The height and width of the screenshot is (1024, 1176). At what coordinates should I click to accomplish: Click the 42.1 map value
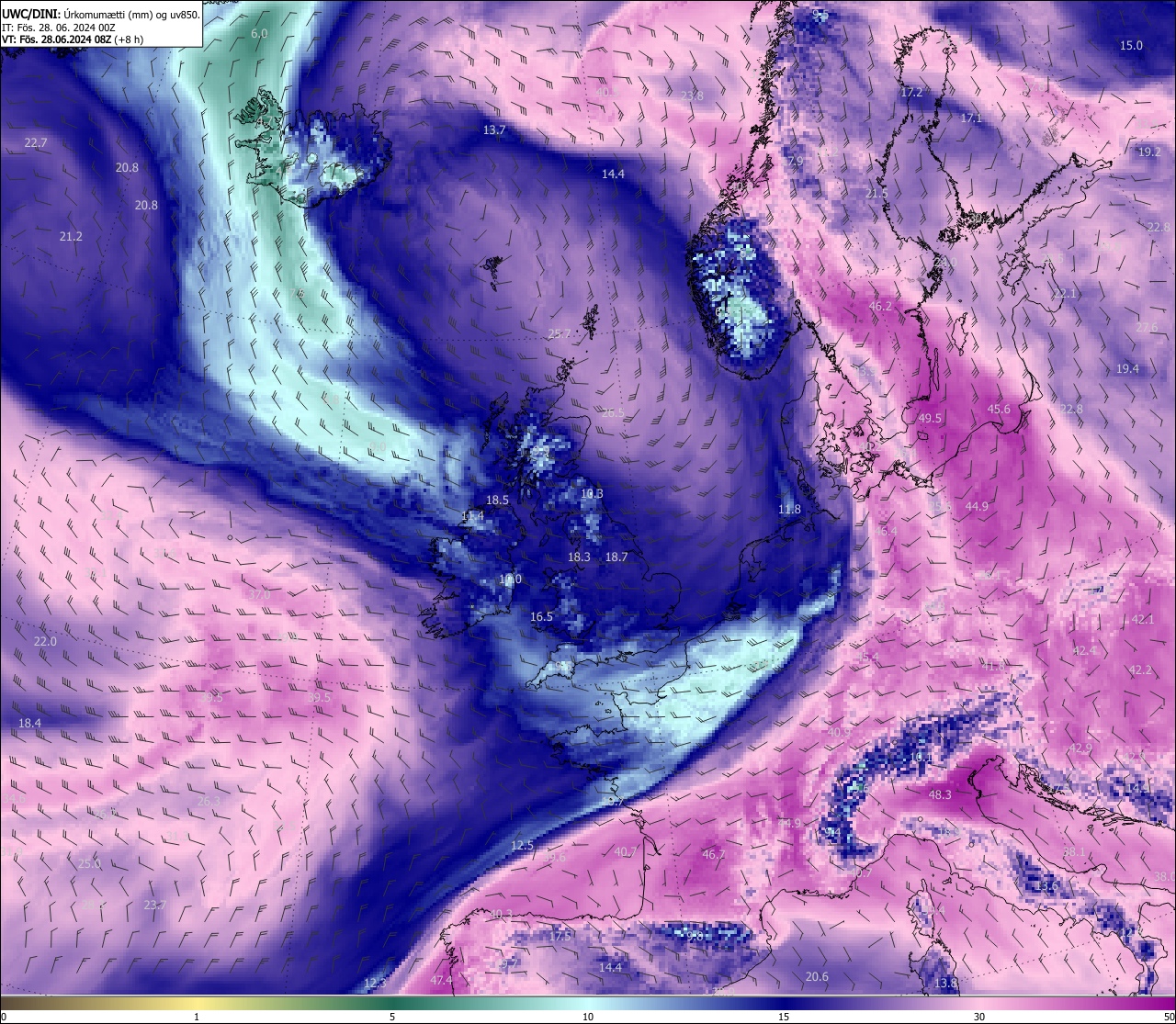(x=1142, y=620)
